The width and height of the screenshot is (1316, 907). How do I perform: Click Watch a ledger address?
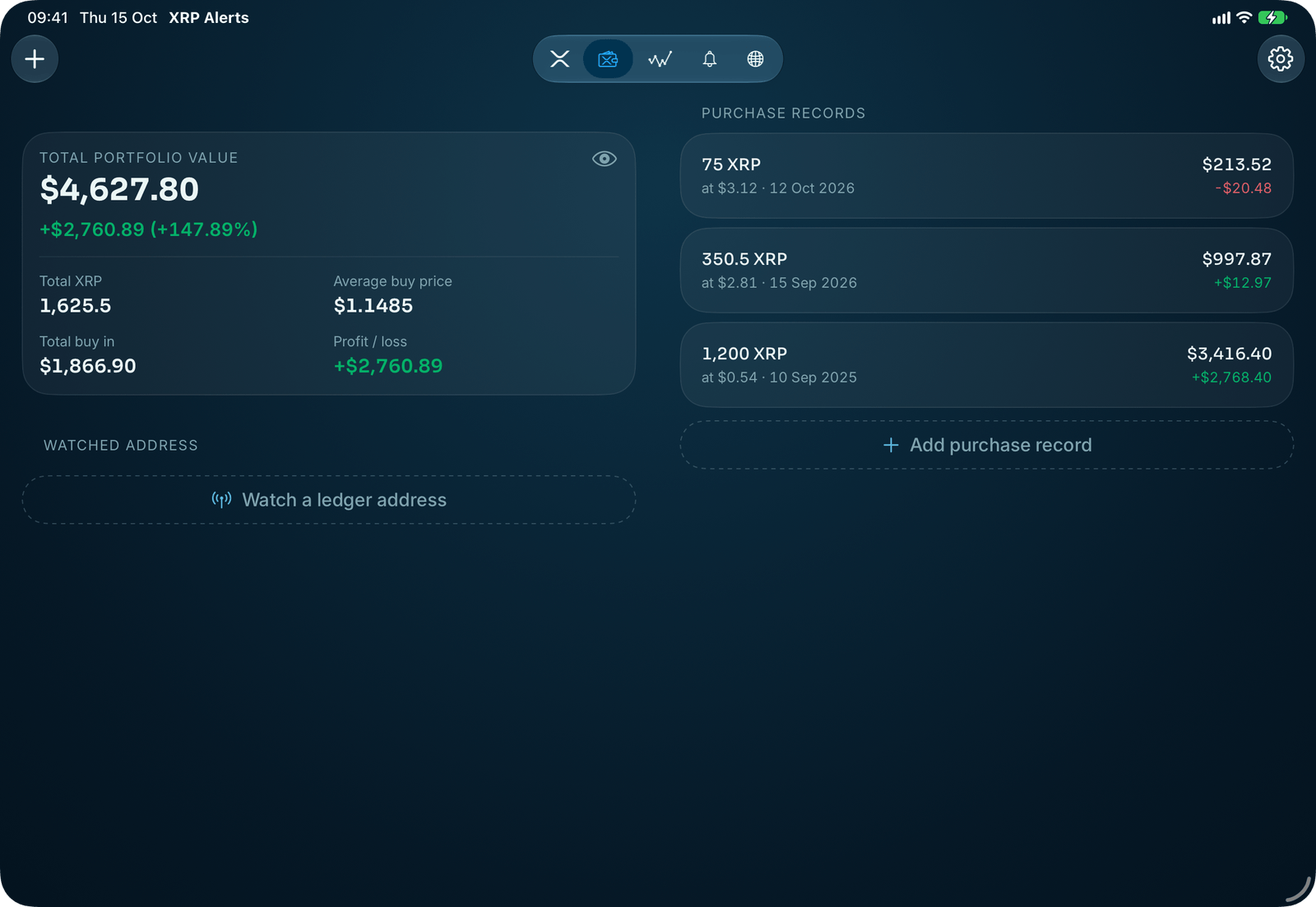click(x=329, y=500)
